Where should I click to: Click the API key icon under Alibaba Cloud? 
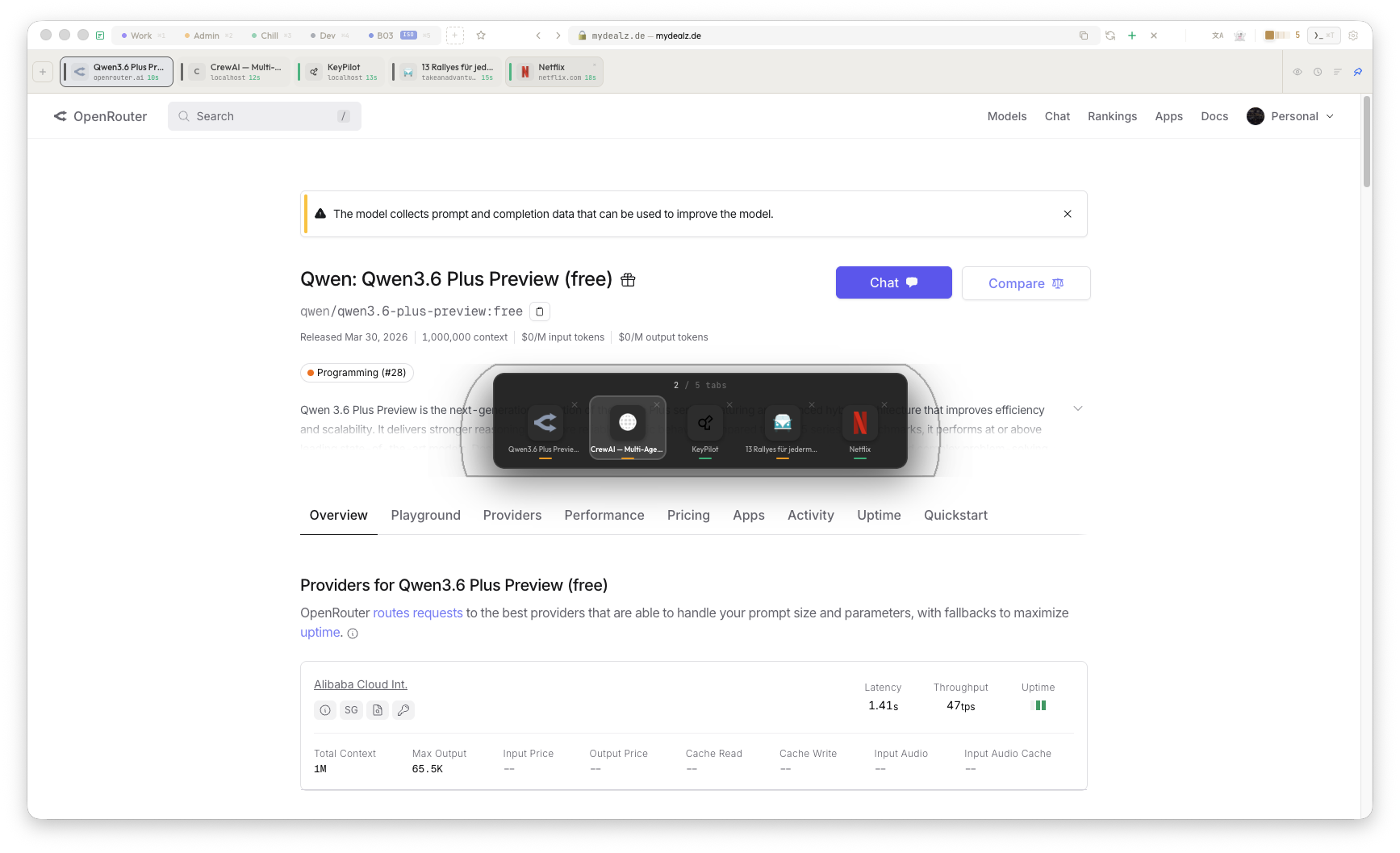403,710
